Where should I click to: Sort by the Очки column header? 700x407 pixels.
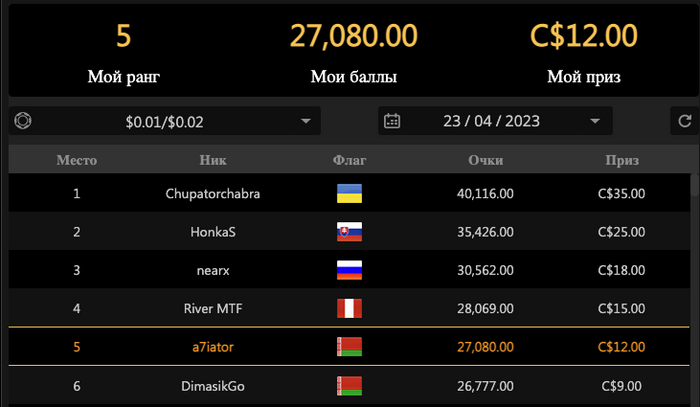point(485,159)
